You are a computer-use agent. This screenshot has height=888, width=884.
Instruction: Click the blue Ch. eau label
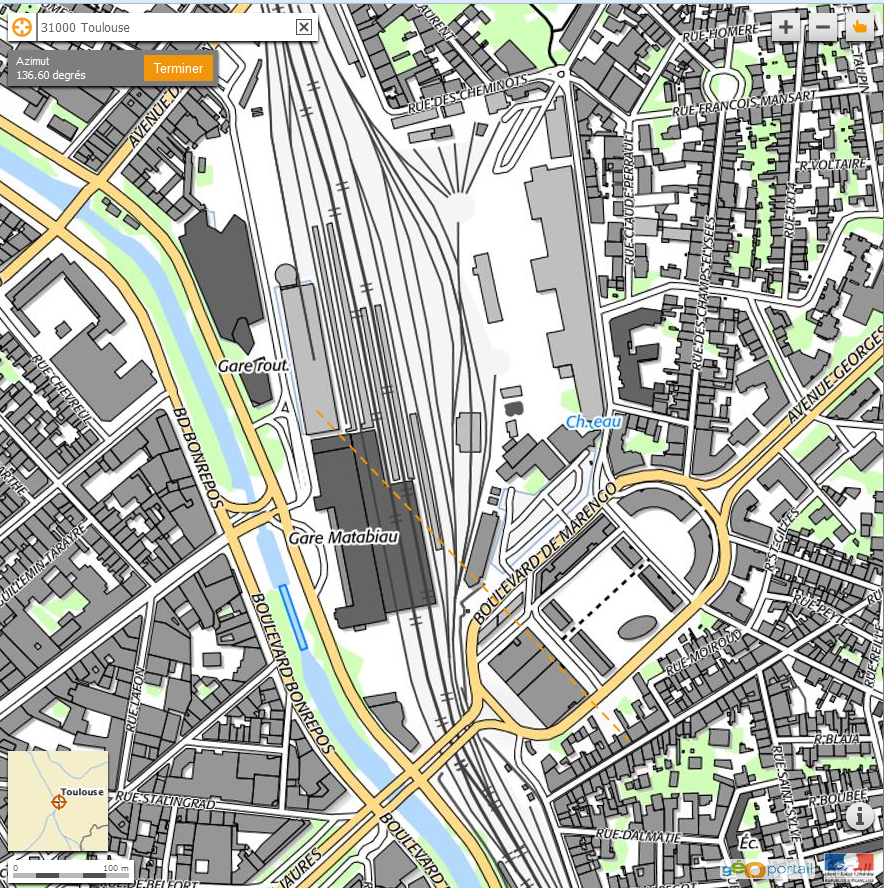point(593,422)
